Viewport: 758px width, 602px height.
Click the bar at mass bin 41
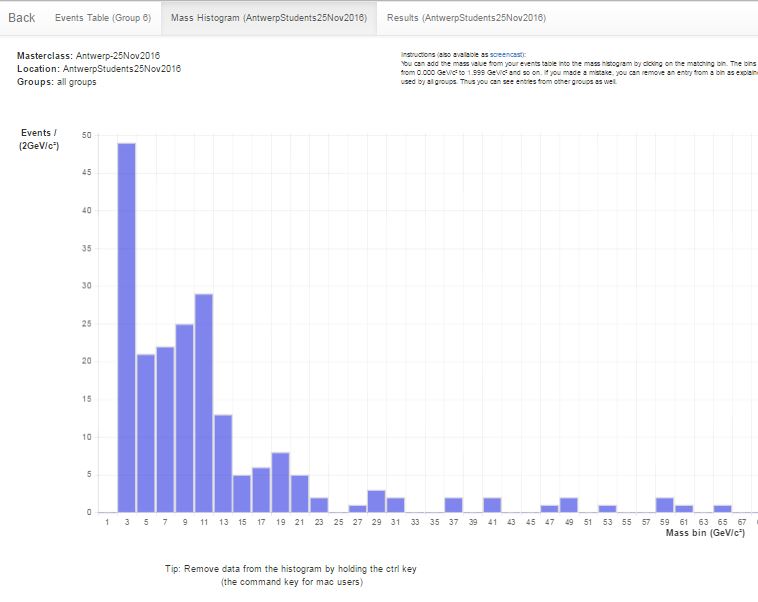pos(492,505)
